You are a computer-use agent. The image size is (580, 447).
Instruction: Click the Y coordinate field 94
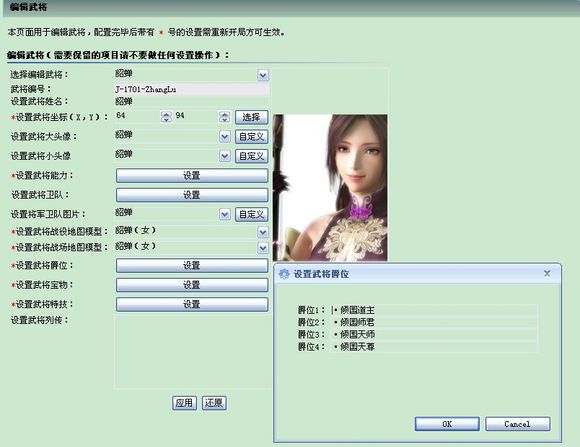point(196,116)
